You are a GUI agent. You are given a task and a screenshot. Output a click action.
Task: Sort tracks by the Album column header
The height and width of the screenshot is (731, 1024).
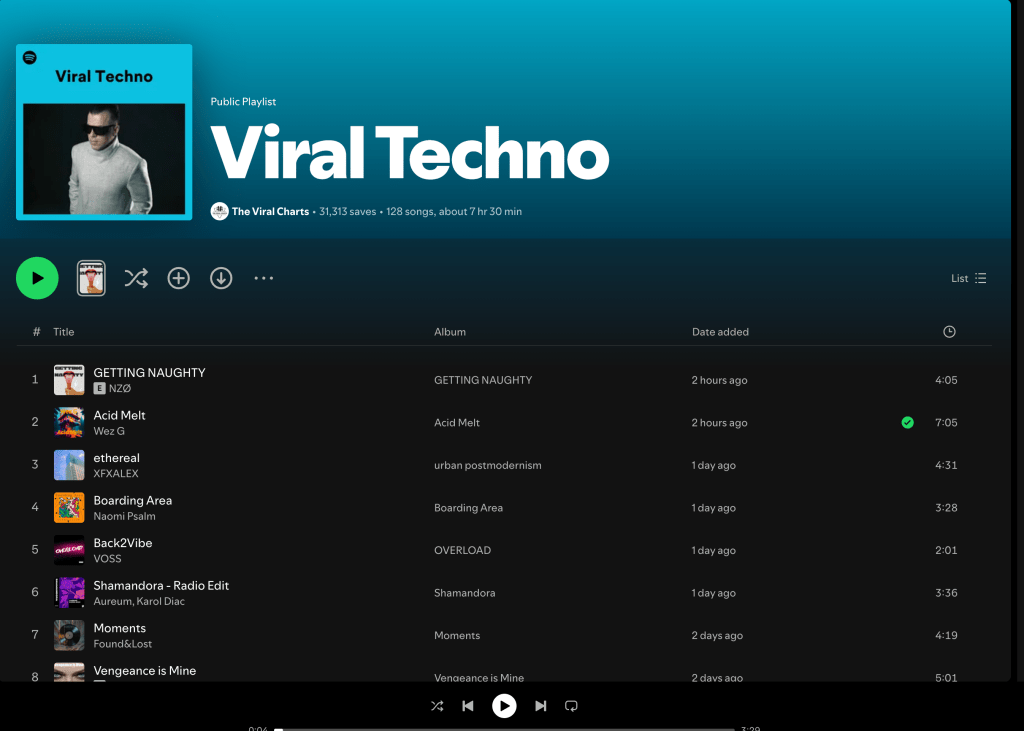pos(450,332)
